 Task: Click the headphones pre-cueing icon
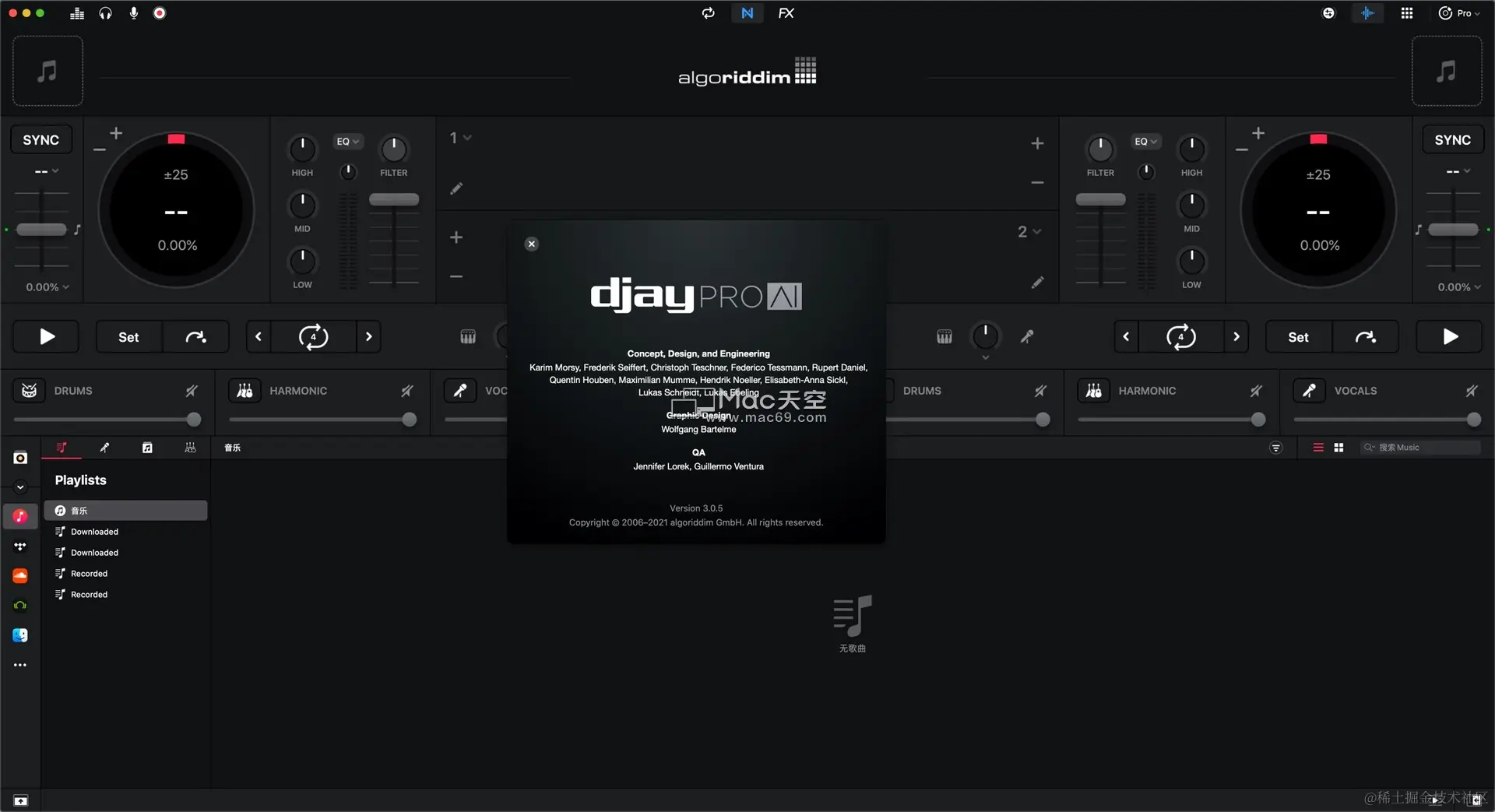pyautogui.click(x=105, y=13)
